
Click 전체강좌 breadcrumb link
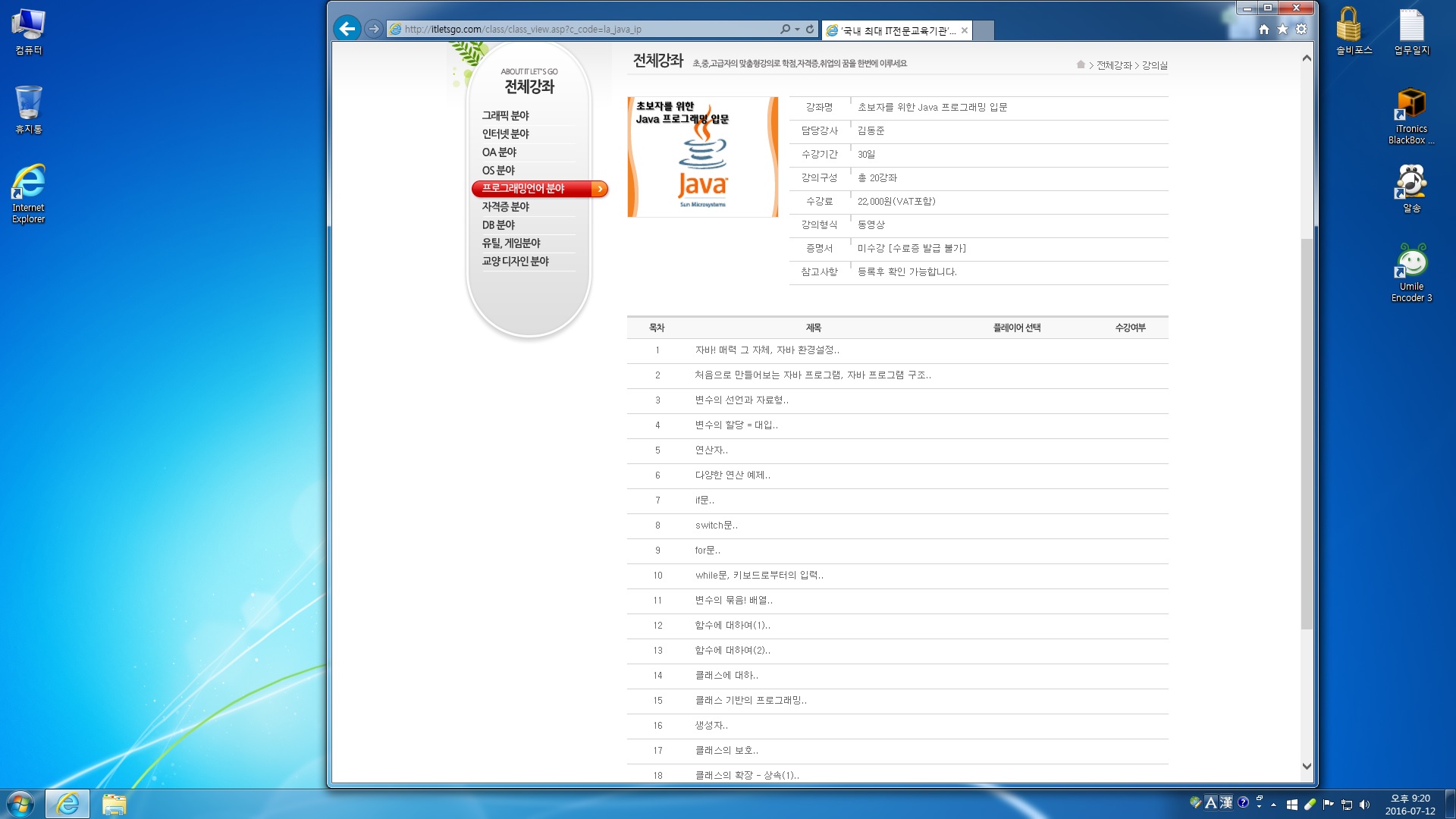pos(1114,65)
